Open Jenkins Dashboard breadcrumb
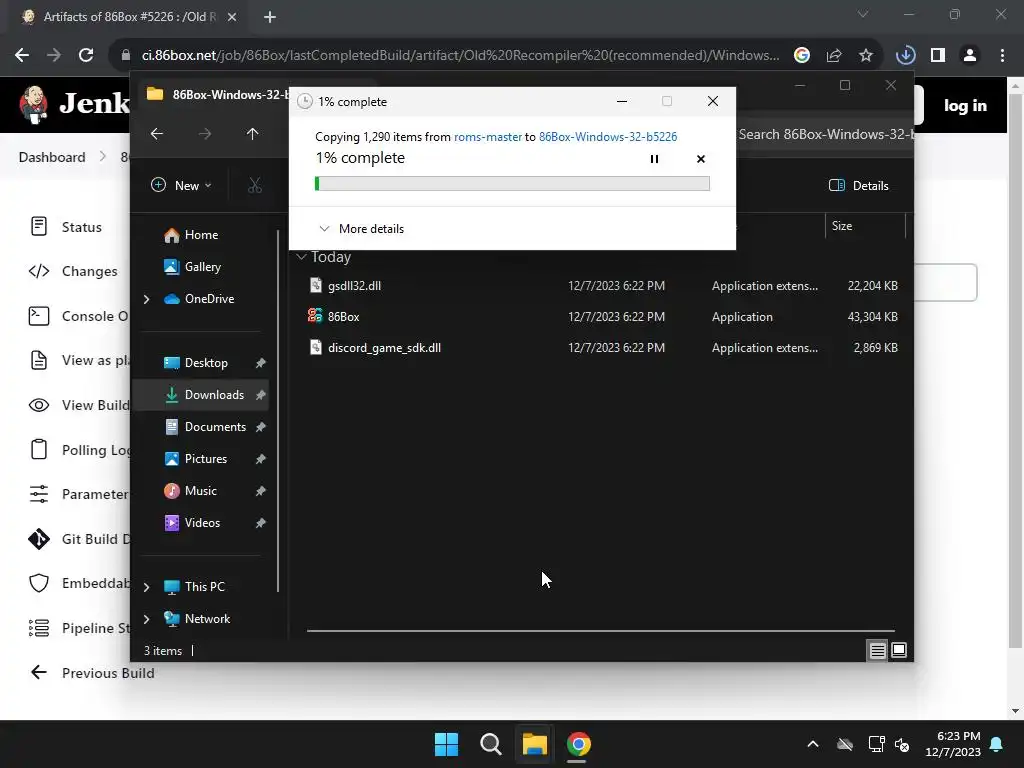 click(x=52, y=157)
